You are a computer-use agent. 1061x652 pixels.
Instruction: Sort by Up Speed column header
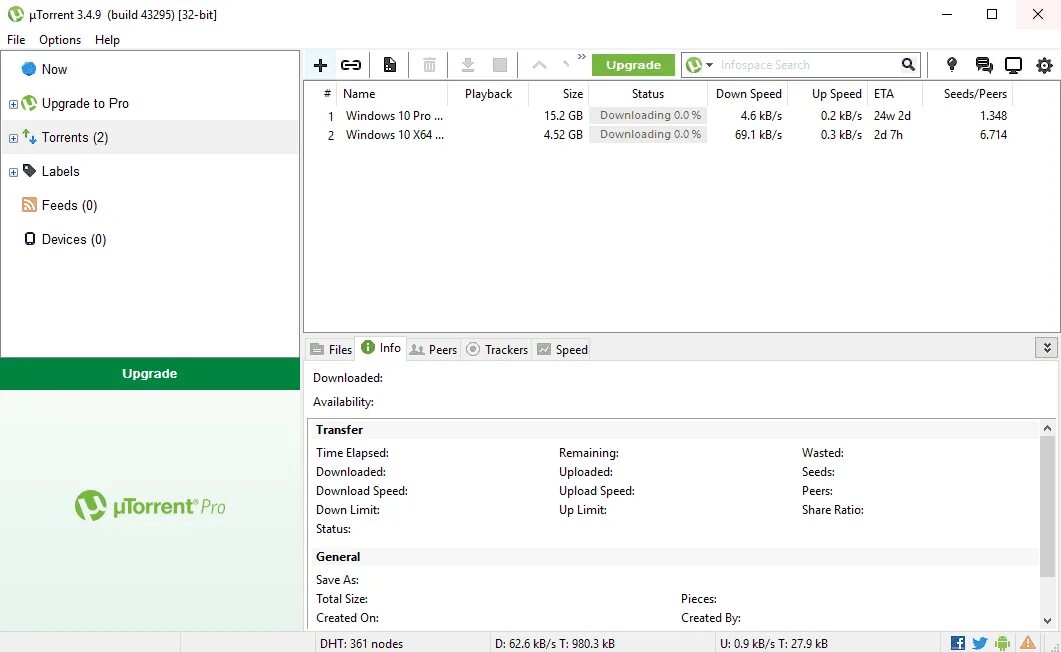[x=828, y=93]
